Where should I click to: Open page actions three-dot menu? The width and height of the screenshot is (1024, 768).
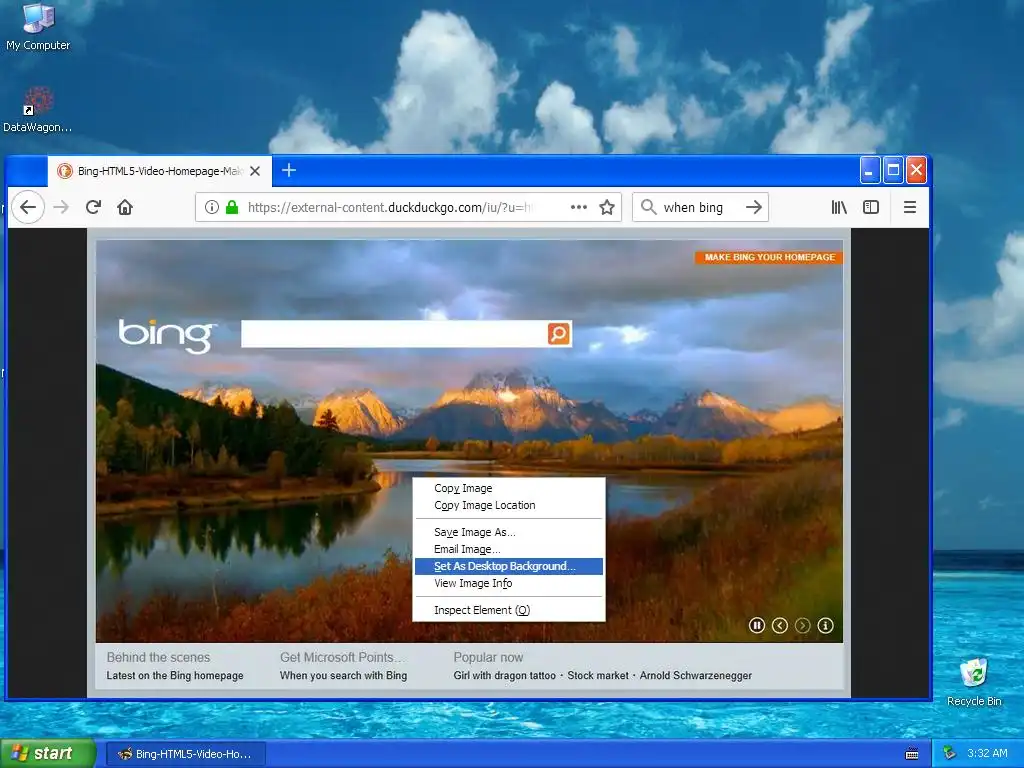coord(579,207)
